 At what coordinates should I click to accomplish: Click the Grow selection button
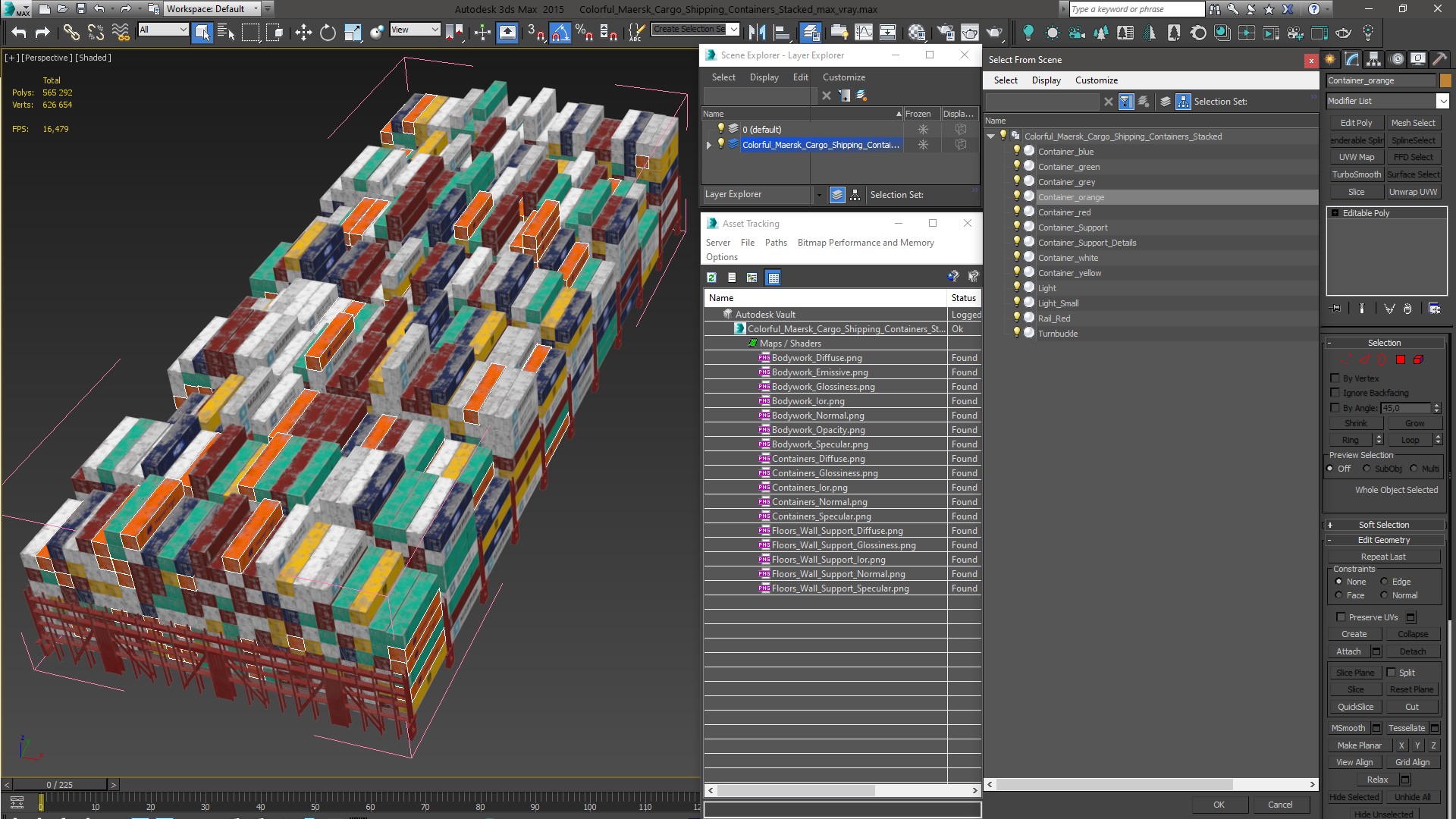1414,423
